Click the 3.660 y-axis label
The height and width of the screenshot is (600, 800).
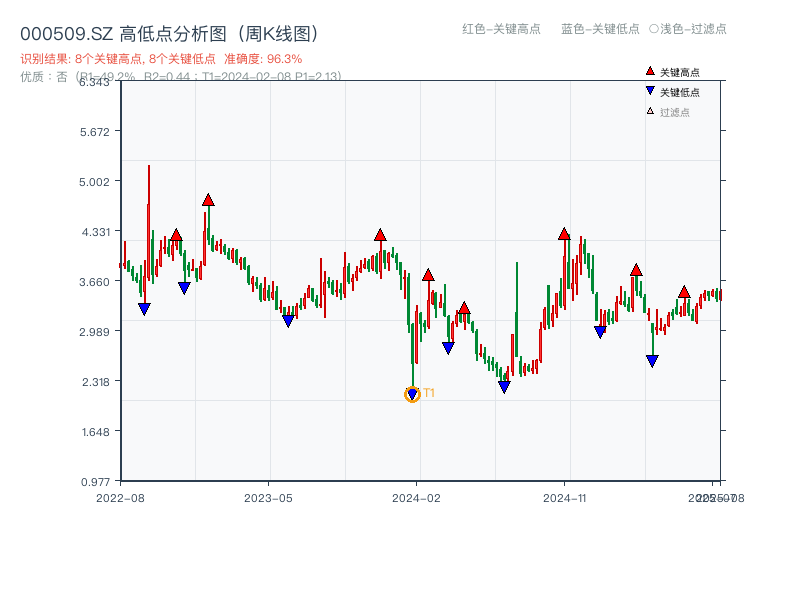coord(94,282)
